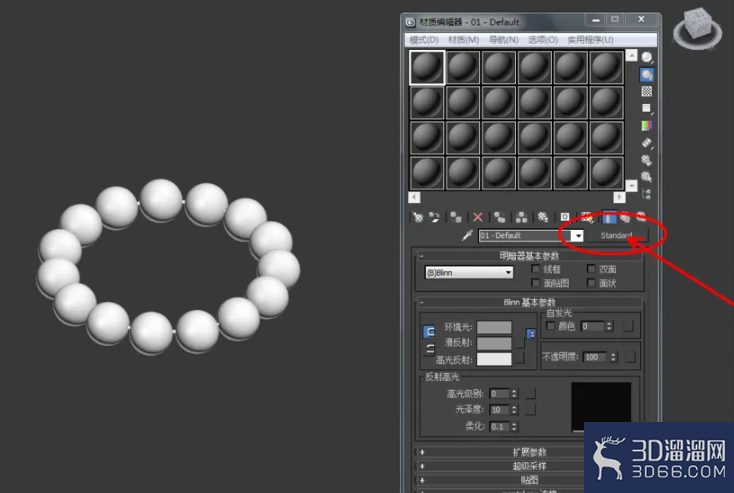Screen dimensions: 734x493
Task: Click the Make Material Copy icon
Action: (x=499, y=217)
